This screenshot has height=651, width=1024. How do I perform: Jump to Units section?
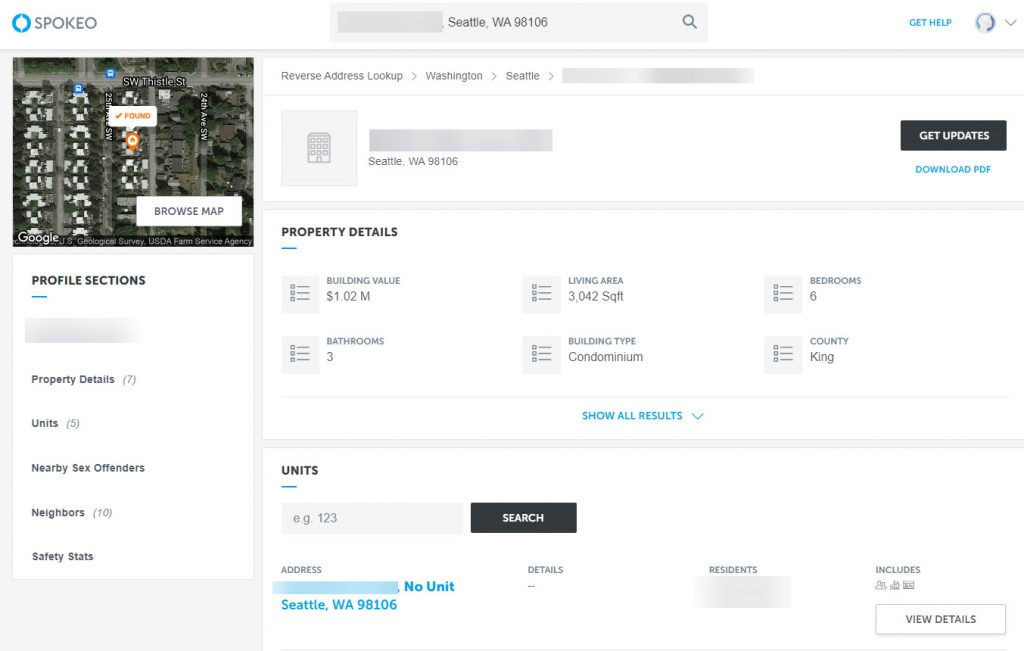(x=56, y=423)
